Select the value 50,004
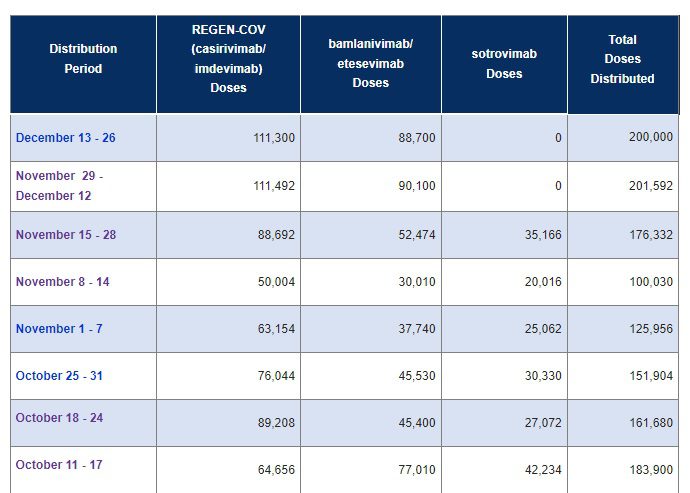 coord(276,282)
